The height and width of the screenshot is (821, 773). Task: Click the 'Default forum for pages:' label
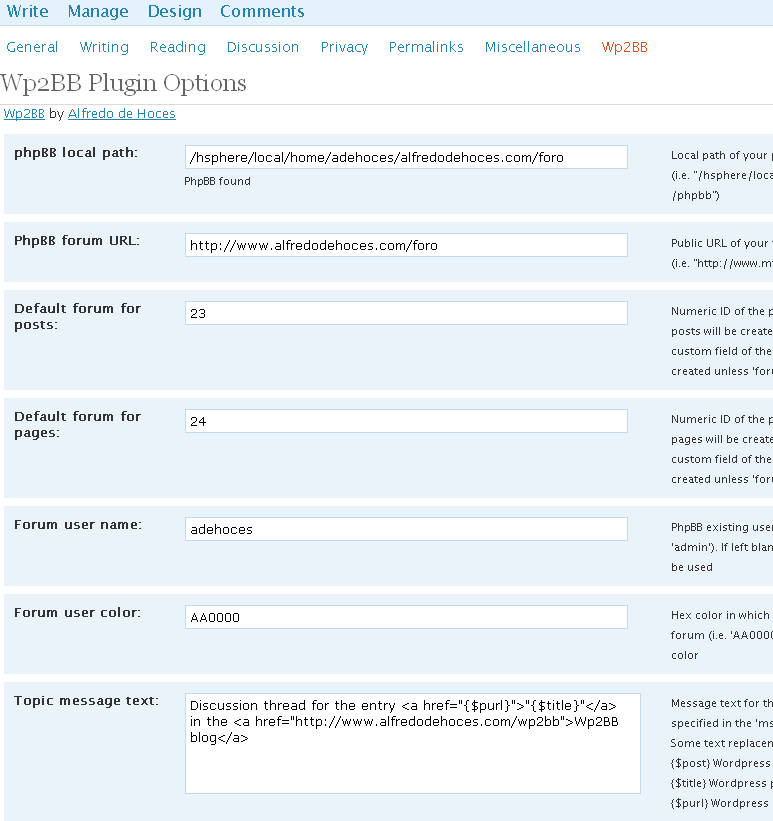click(x=78, y=424)
